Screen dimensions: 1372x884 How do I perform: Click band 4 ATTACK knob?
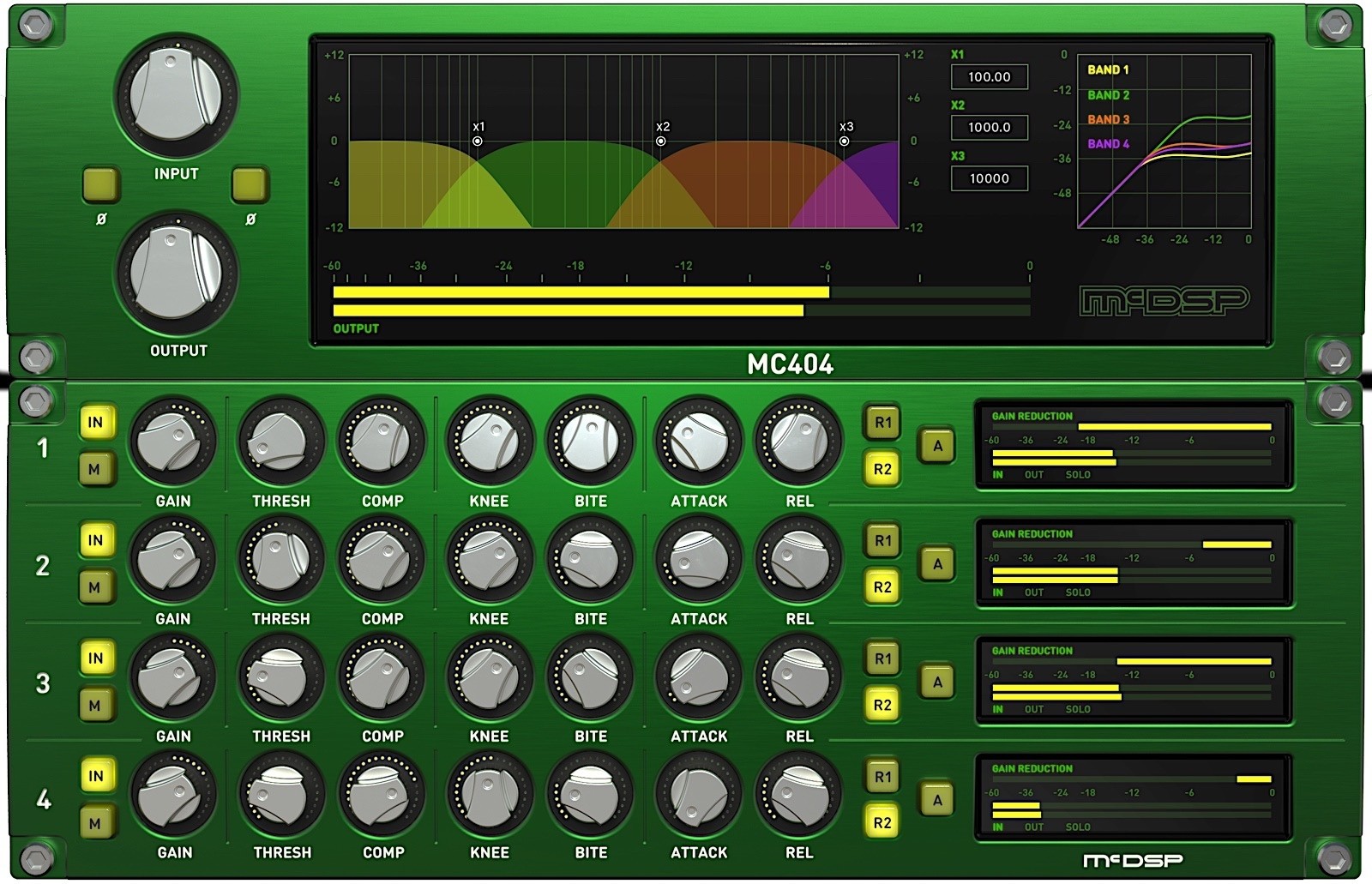[699, 795]
